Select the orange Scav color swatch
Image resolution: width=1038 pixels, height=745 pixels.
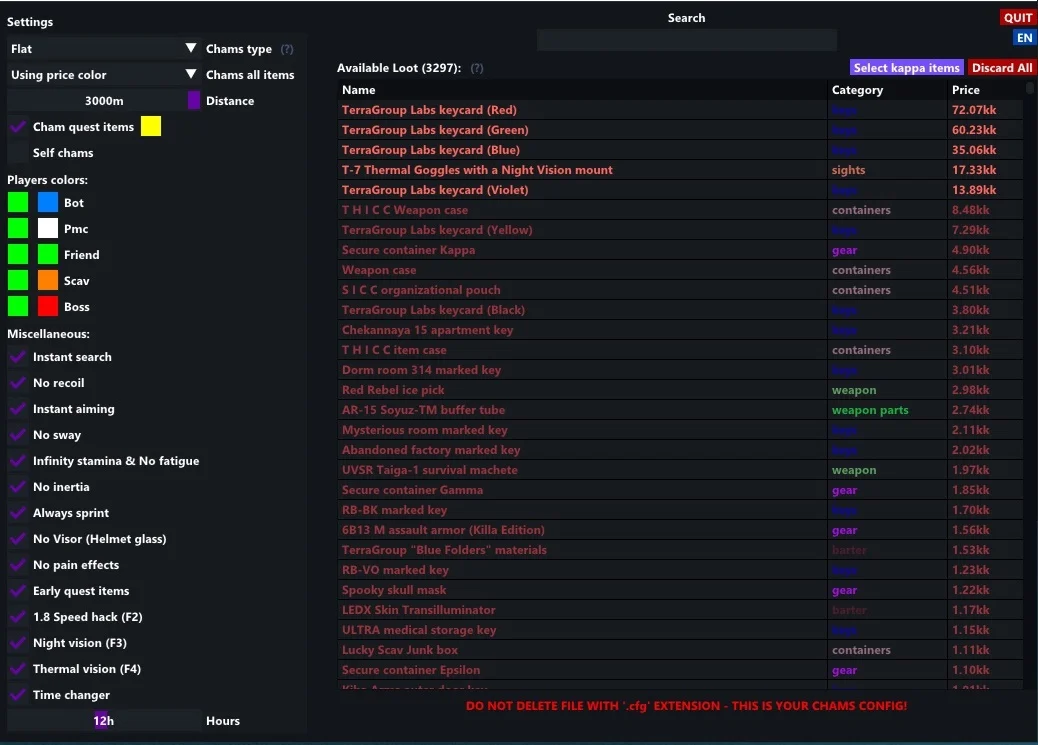[x=48, y=281]
